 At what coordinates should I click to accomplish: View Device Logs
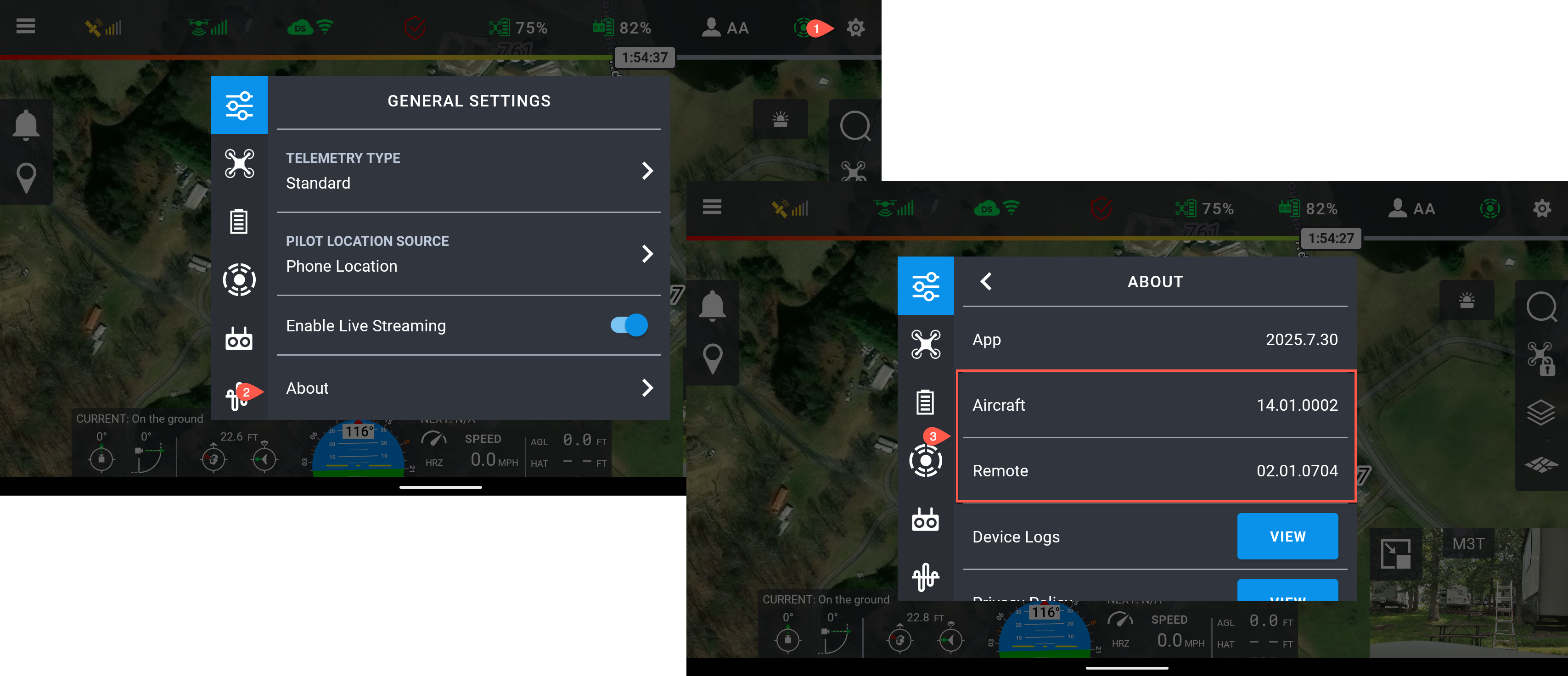[1287, 536]
